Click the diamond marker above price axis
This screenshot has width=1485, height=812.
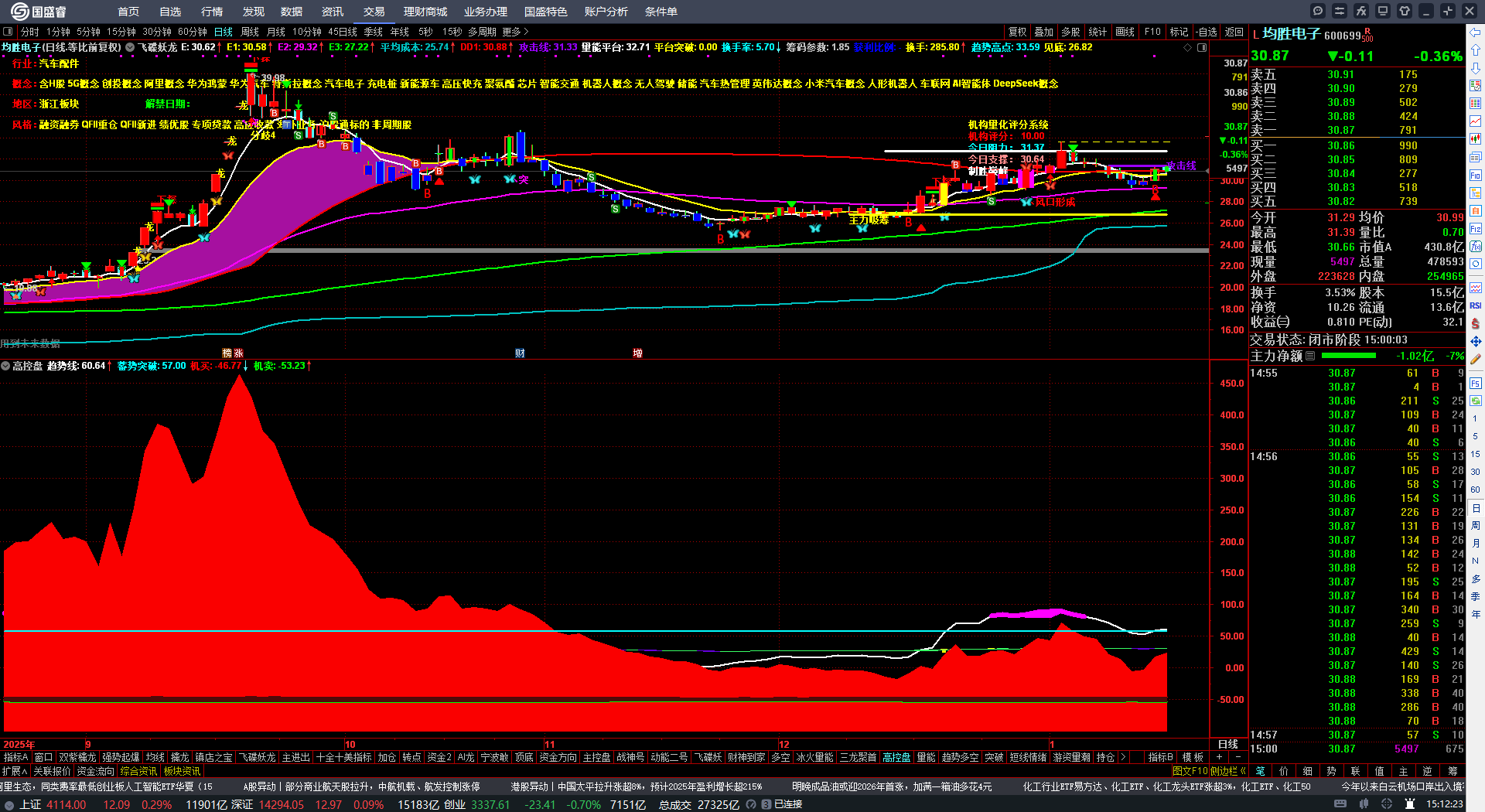click(x=1188, y=47)
